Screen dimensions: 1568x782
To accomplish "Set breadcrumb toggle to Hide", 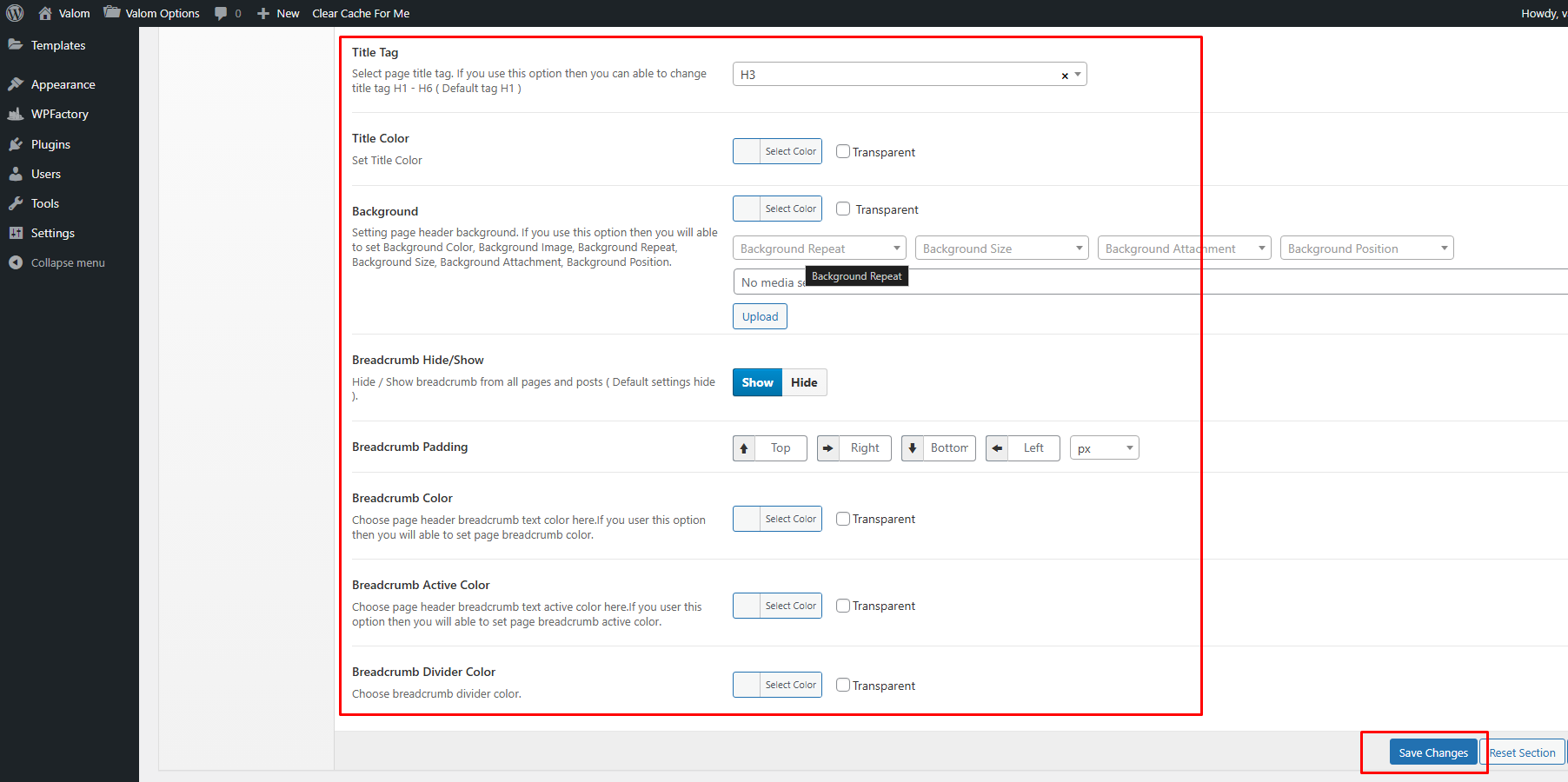I will [804, 382].
